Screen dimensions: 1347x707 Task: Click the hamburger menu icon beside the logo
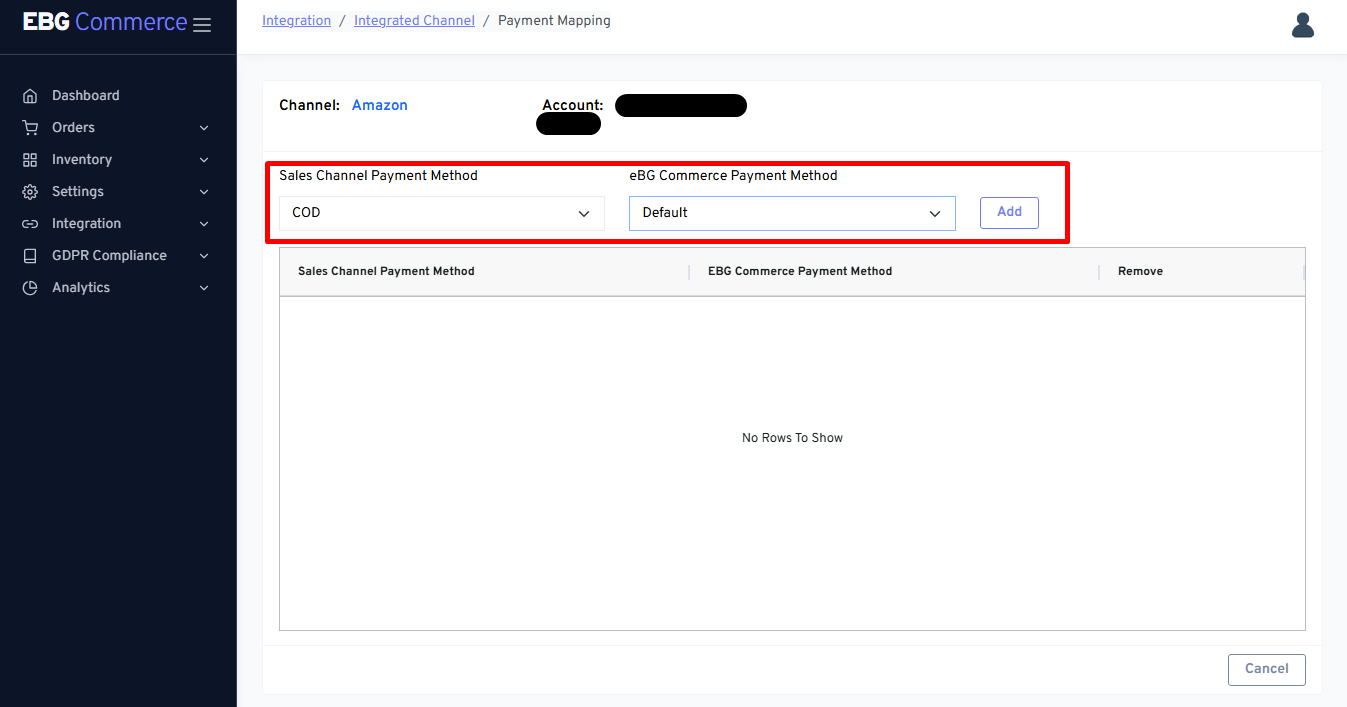[x=202, y=25]
